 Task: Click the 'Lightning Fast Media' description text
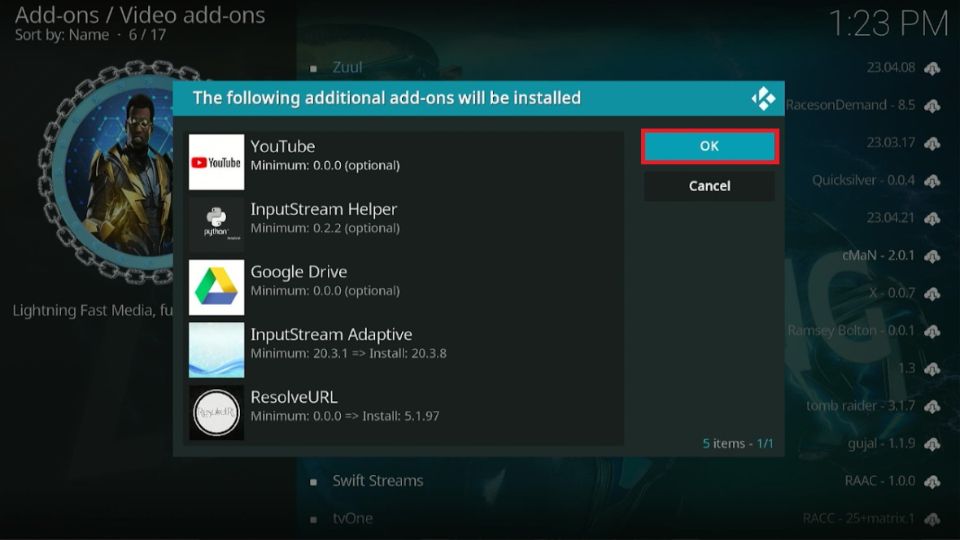92,310
